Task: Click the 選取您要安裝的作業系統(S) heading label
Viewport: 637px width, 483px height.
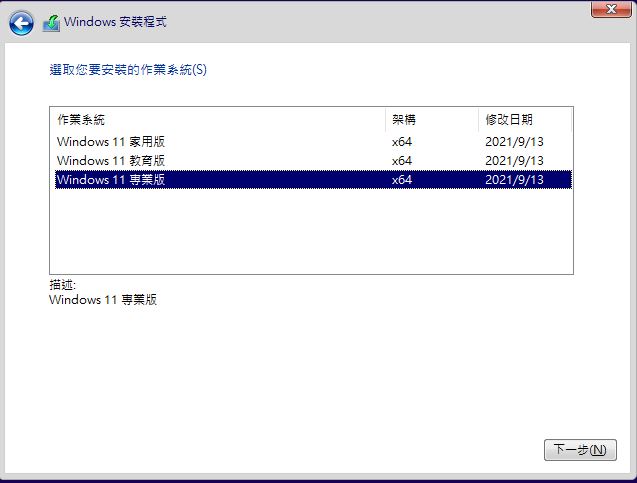Action: [x=128, y=69]
